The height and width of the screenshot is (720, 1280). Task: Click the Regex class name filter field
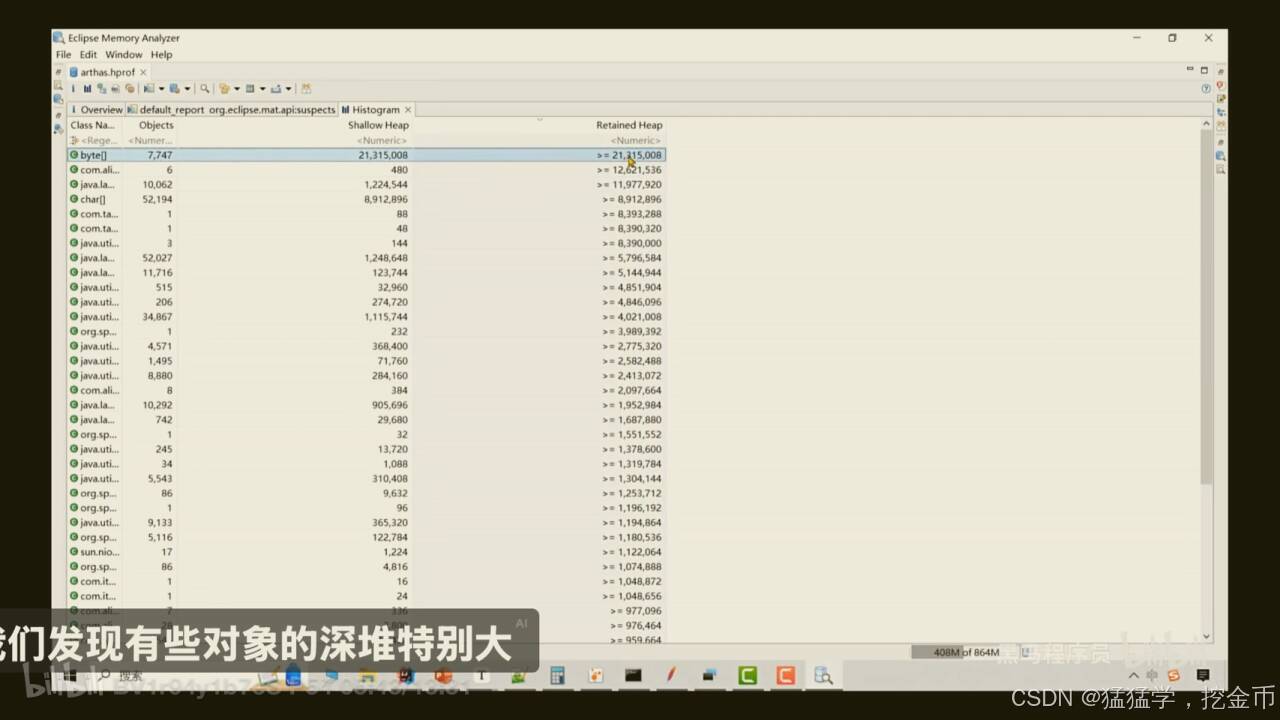(x=97, y=140)
